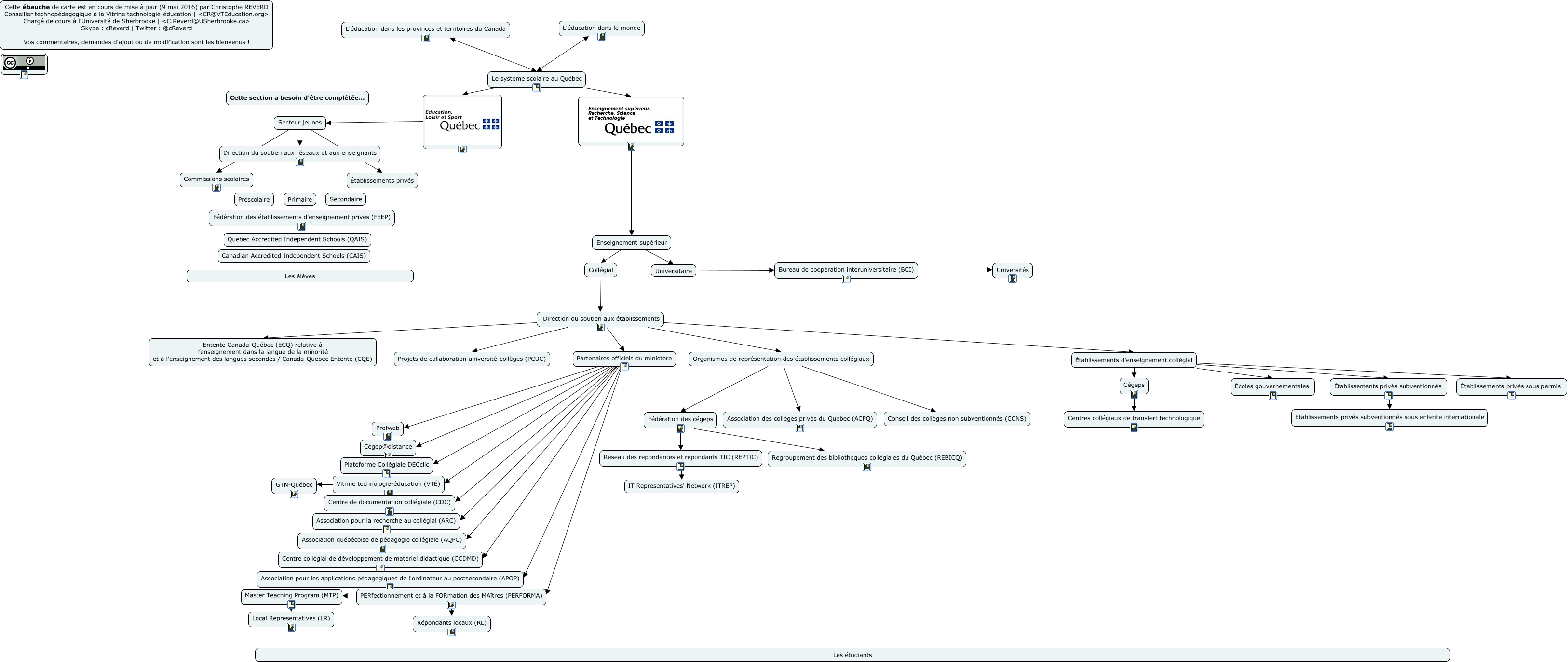1568x662 pixels.
Task: Select the Les élèves bar
Action: 300,276
